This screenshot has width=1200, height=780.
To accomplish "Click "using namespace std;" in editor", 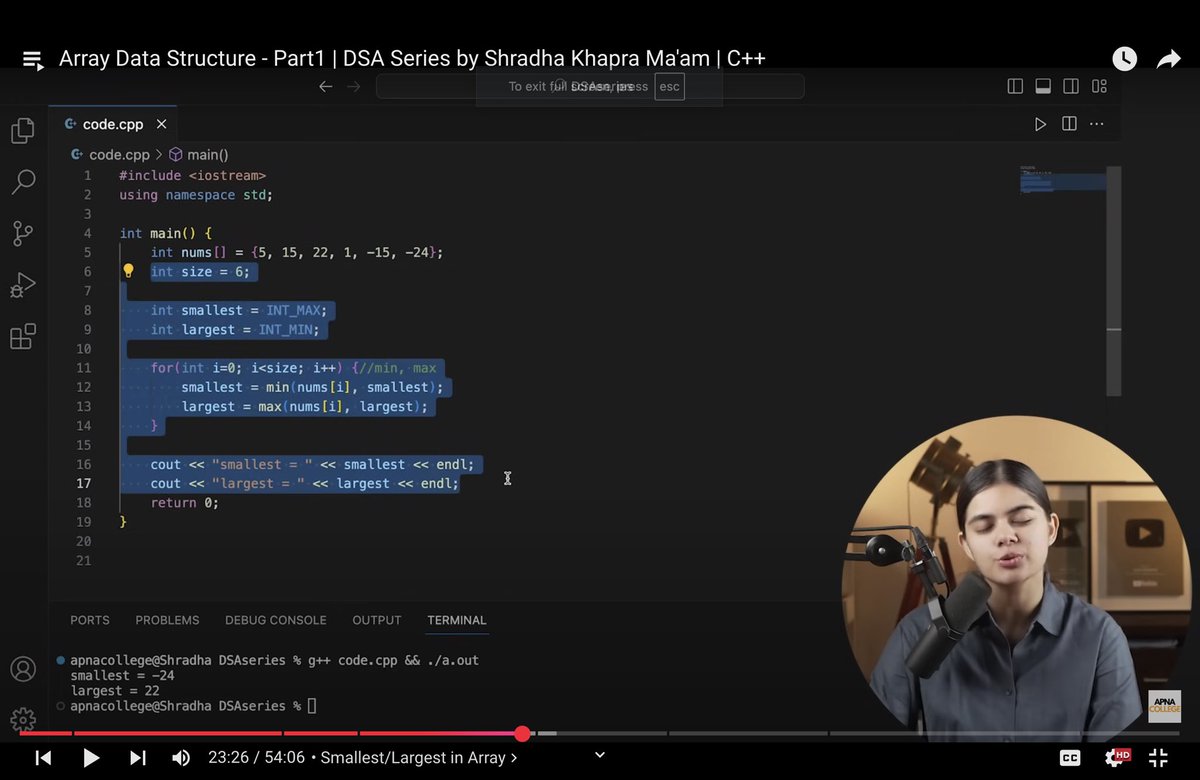I will click(196, 195).
